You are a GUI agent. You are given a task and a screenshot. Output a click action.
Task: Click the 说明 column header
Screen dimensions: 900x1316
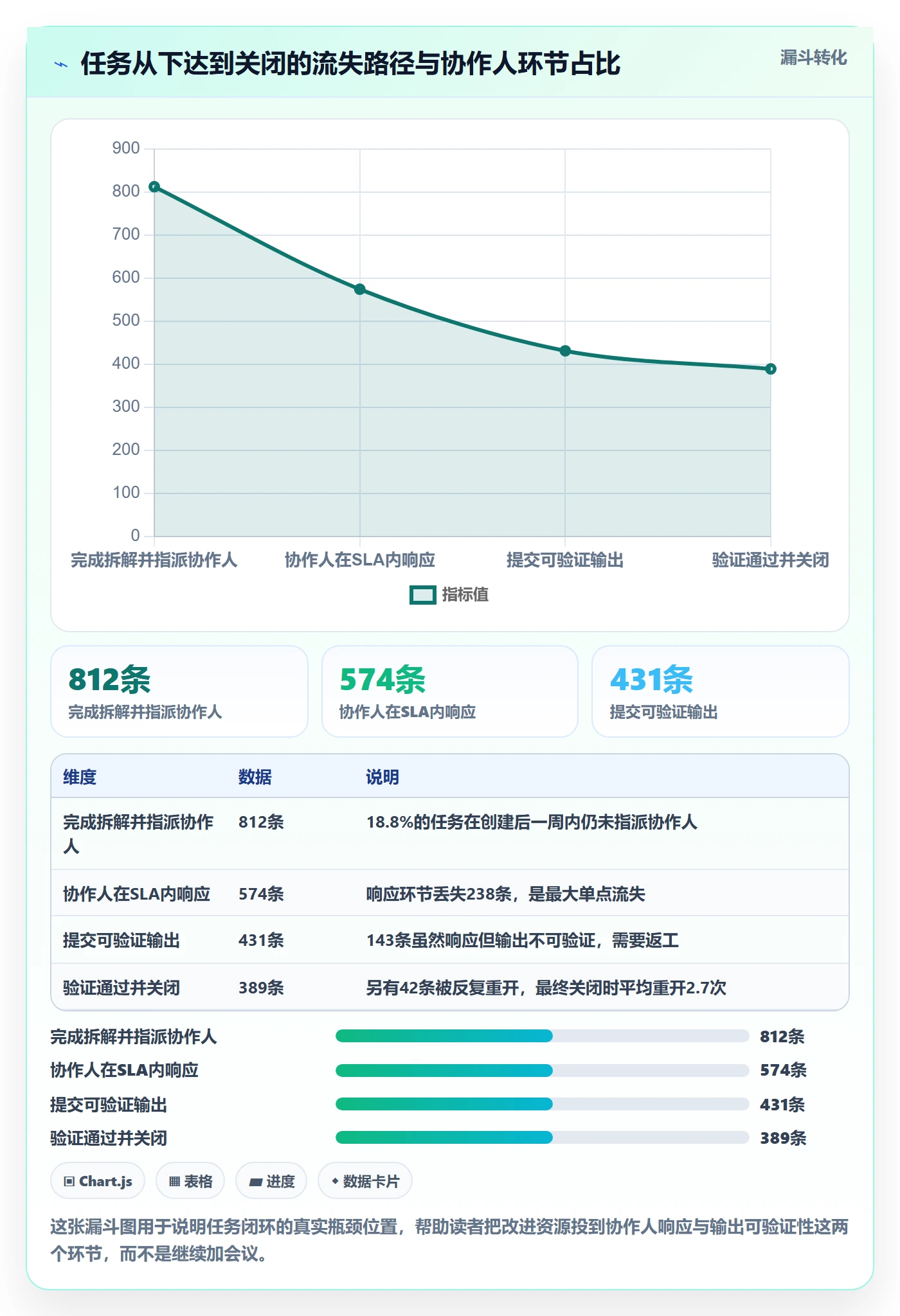pyautogui.click(x=382, y=777)
